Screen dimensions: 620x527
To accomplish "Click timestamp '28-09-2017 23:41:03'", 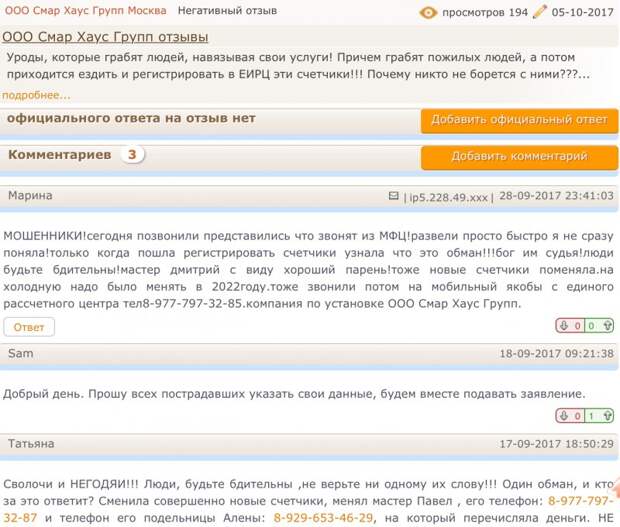I will pos(556,196).
